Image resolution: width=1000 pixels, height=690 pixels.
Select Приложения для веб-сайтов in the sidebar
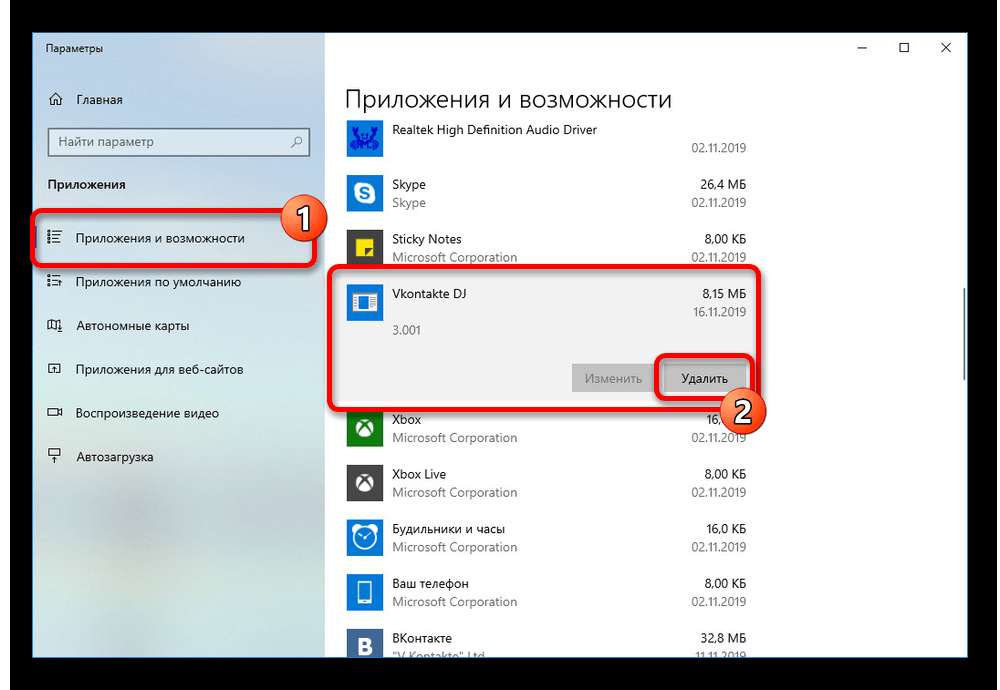point(159,369)
